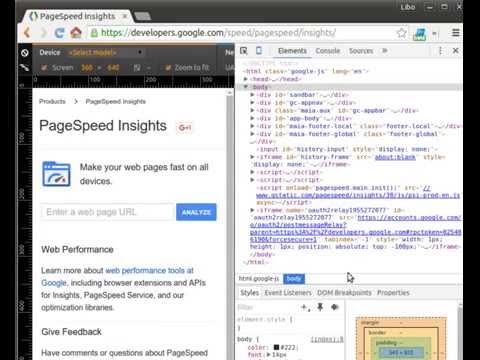Open DevTools three-dot settings menu
This screenshot has width=480, height=360.
click(440, 51)
